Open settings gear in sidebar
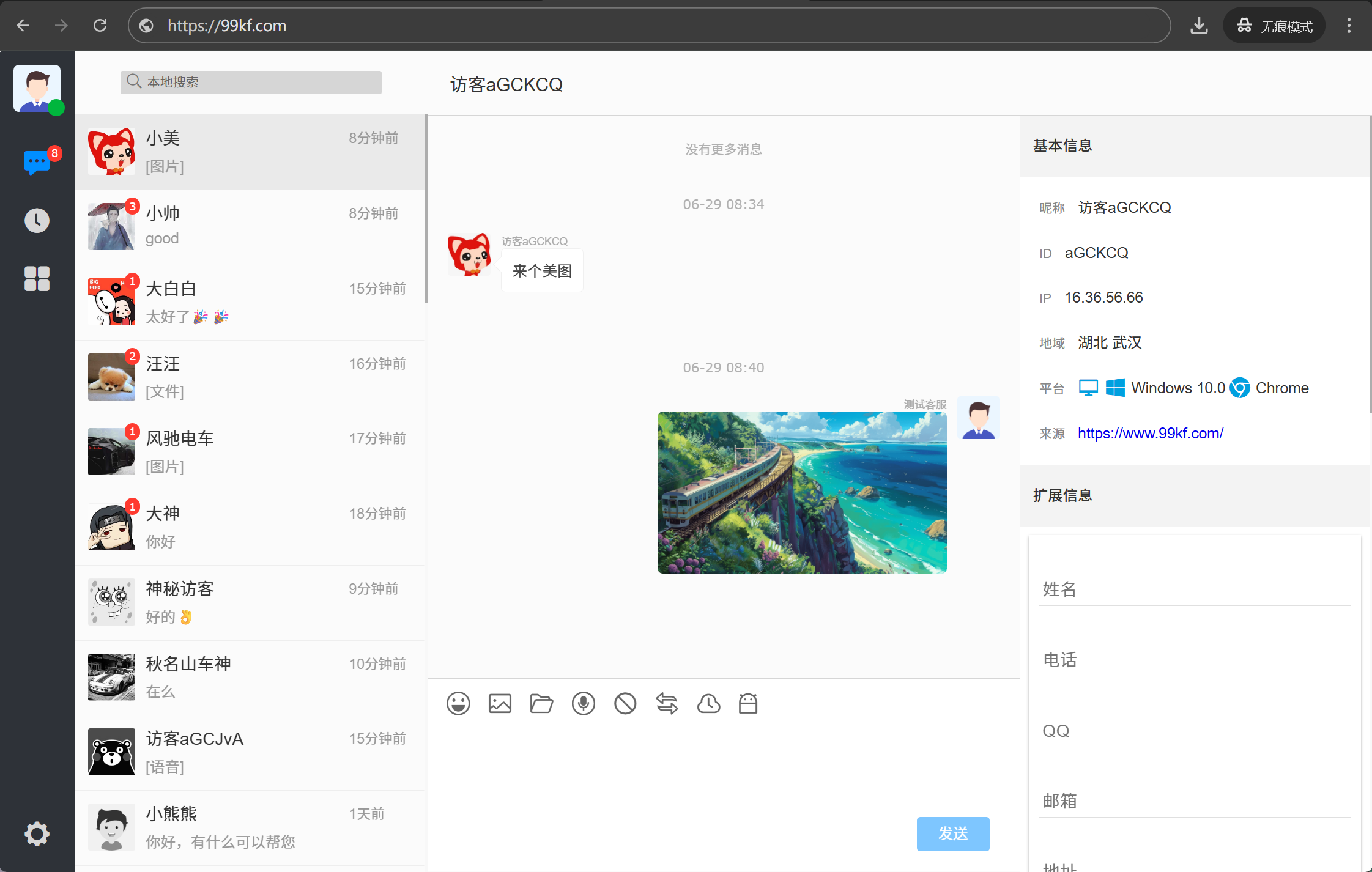The width and height of the screenshot is (1372, 872). (x=37, y=833)
